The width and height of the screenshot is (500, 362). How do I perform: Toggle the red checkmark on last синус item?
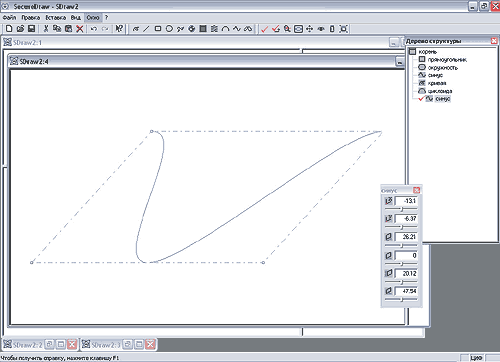tap(421, 99)
